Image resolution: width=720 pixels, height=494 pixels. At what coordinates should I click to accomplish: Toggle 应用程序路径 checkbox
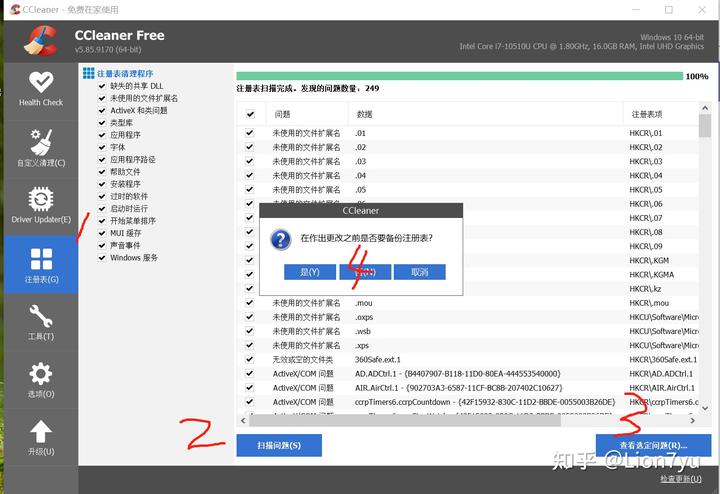102,159
